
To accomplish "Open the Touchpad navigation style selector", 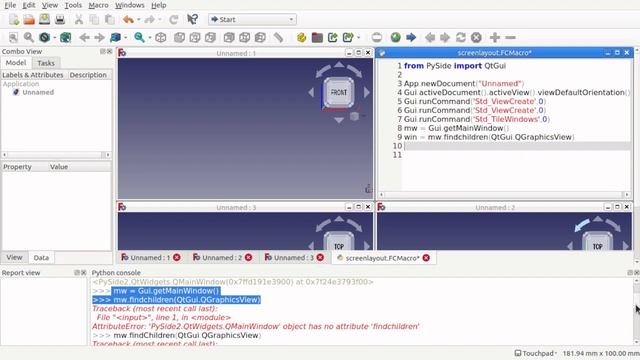I will (536, 353).
